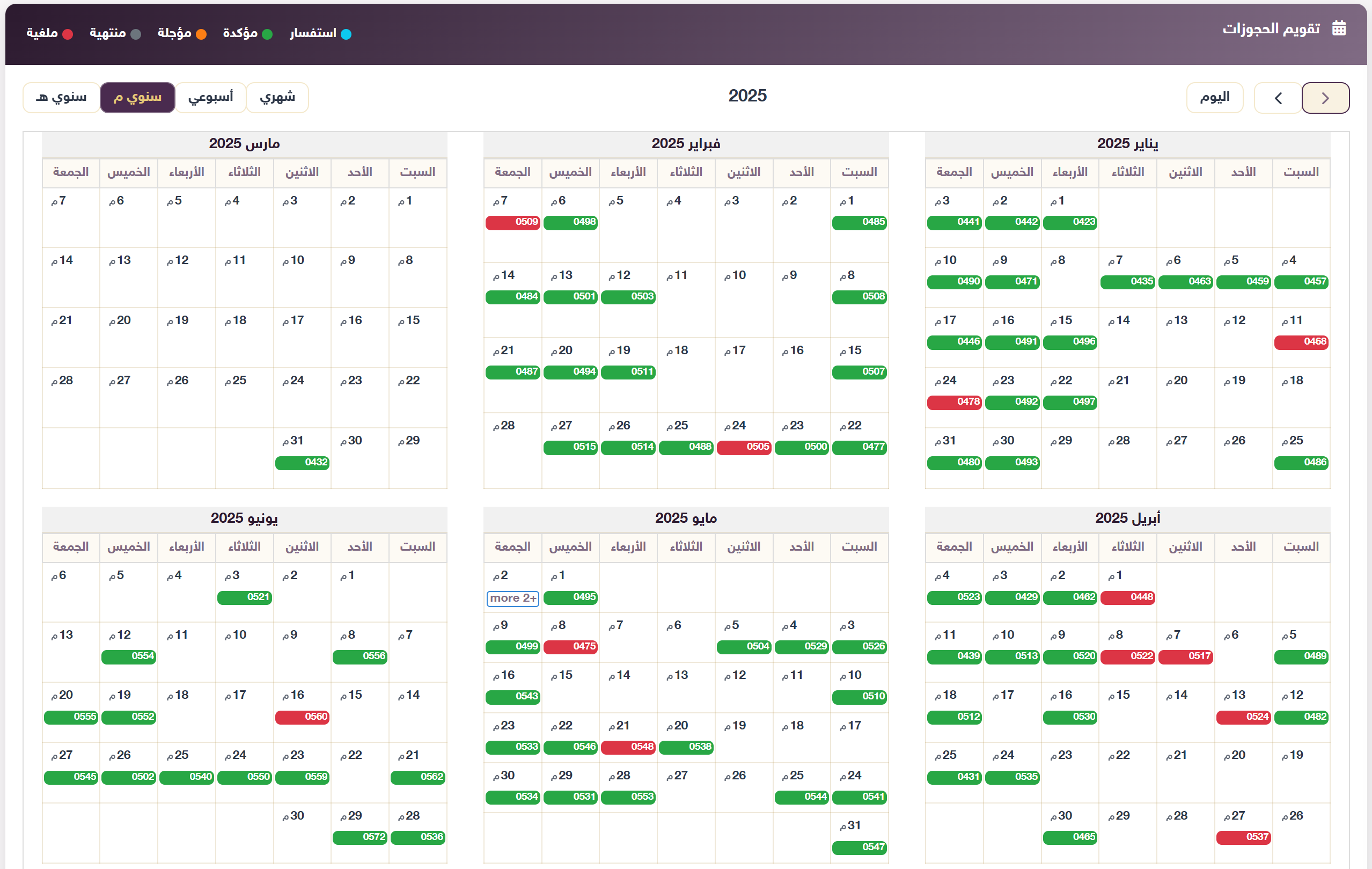The height and width of the screenshot is (869, 1372).
Task: Expand the "more 2+" link on May 2
Action: 513,598
